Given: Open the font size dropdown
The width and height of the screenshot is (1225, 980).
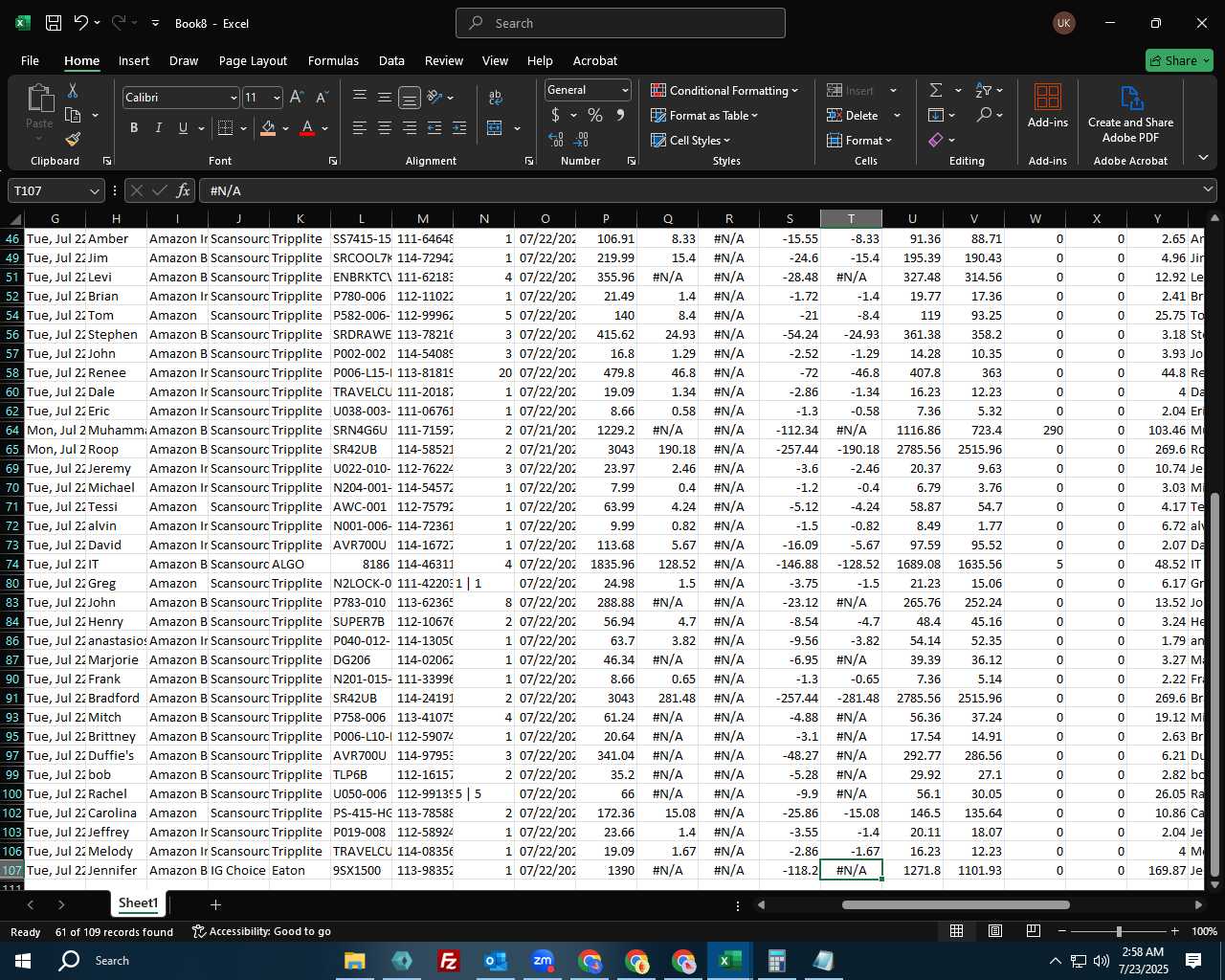Looking at the screenshot, I should [277, 98].
